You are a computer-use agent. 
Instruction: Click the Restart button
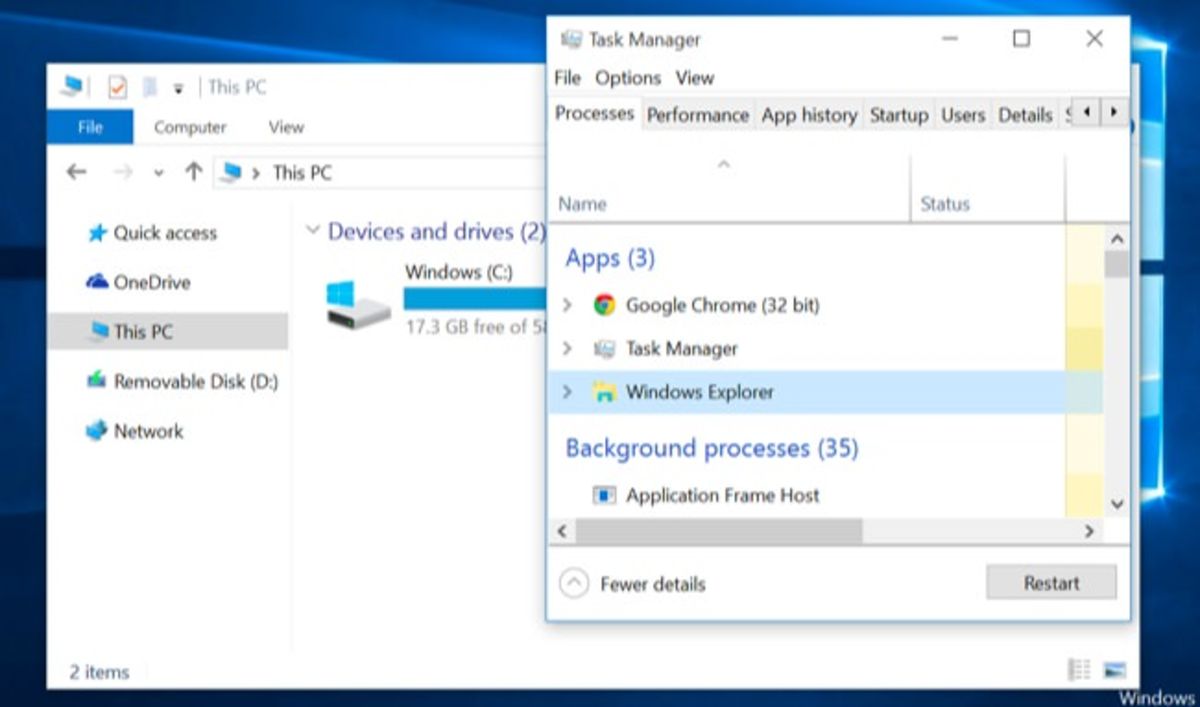coord(1051,583)
